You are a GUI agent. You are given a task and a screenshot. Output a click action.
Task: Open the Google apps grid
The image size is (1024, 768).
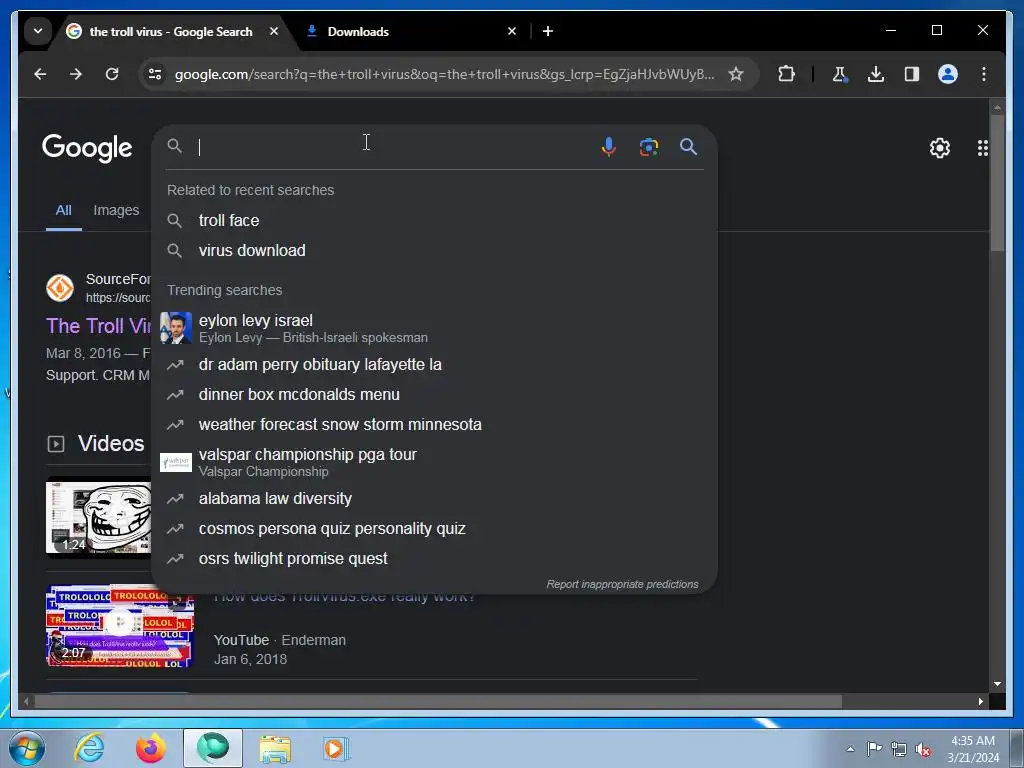pyautogui.click(x=982, y=148)
